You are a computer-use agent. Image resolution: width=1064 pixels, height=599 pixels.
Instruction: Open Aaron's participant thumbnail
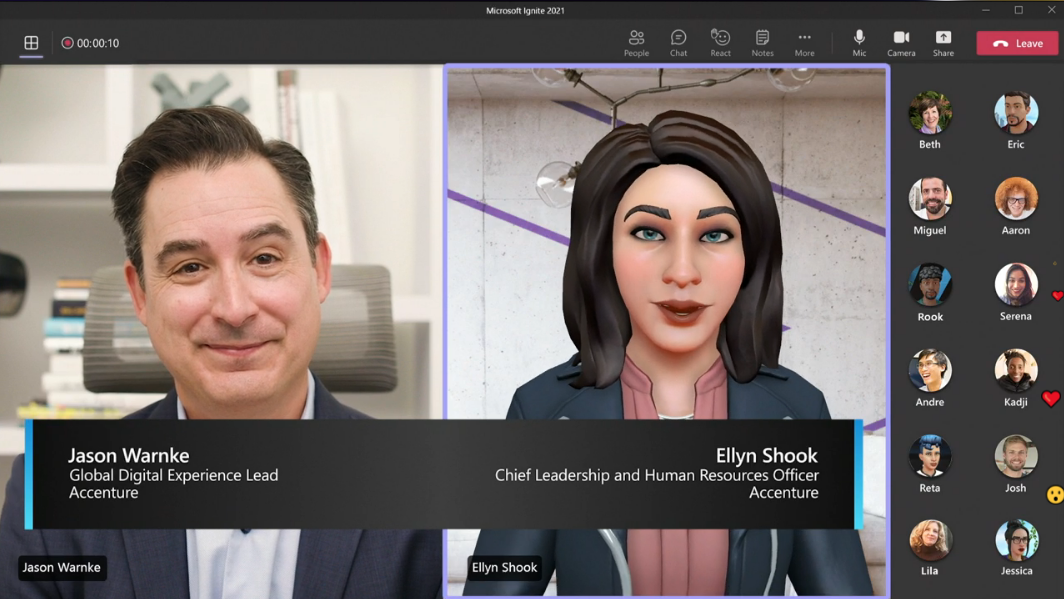(1016, 199)
